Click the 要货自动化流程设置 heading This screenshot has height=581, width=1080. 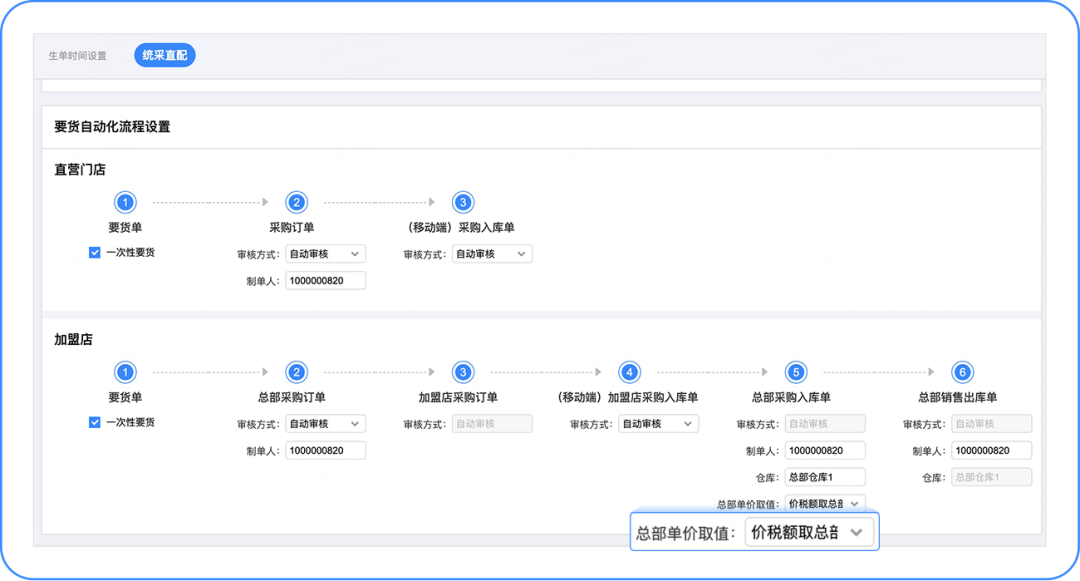coord(112,127)
